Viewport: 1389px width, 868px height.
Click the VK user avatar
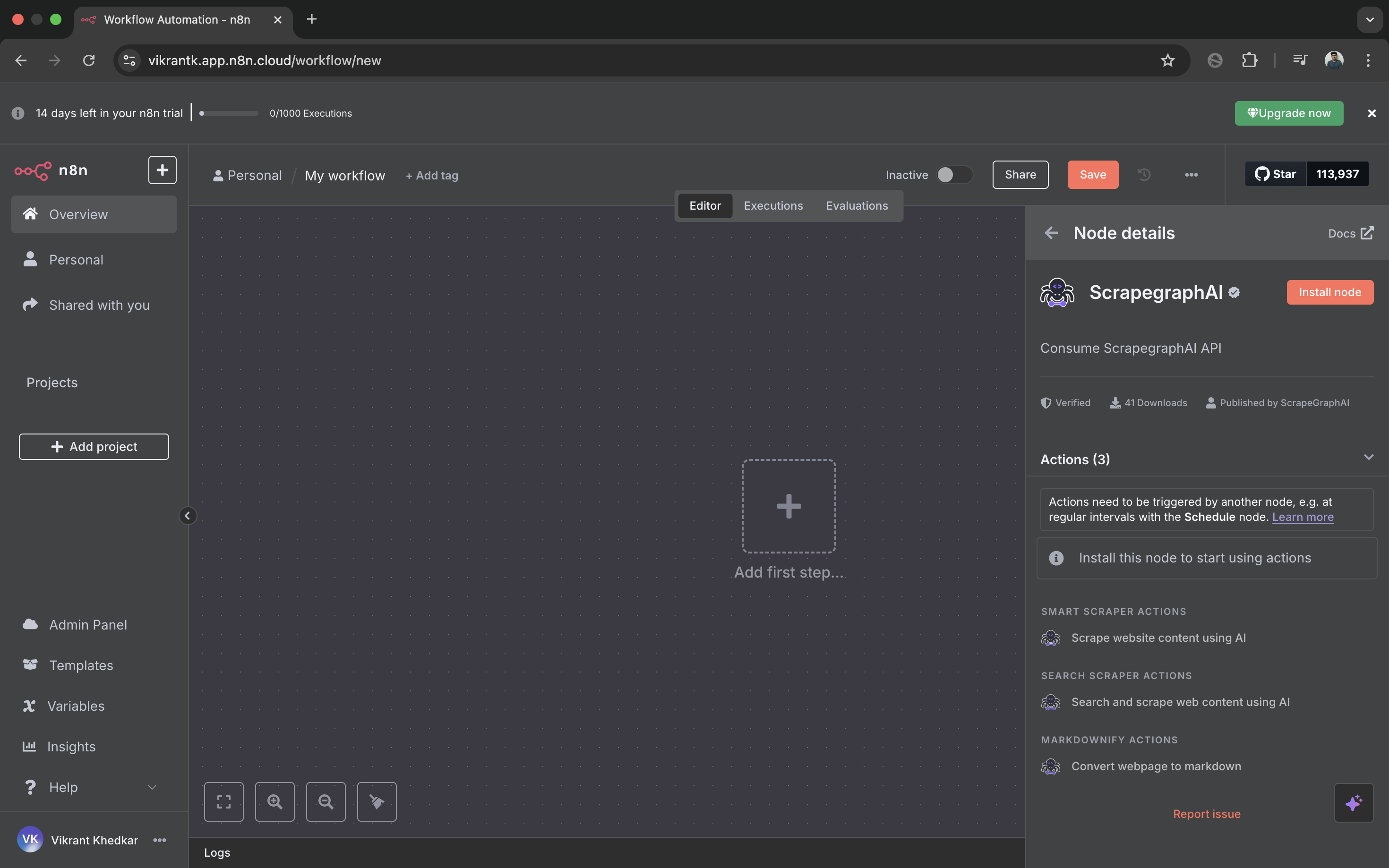(30, 840)
